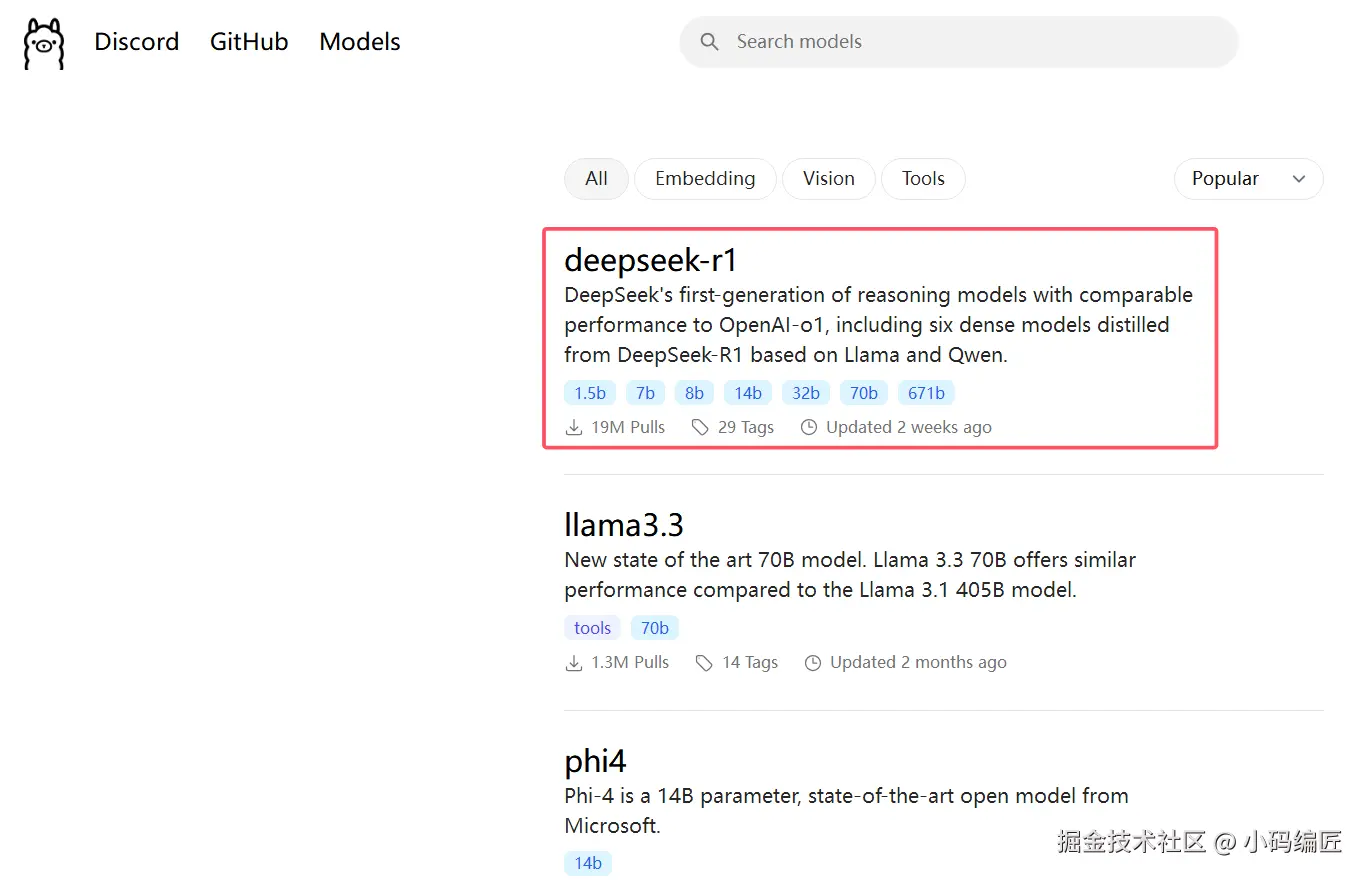
Task: Click the search magnifier icon
Action: pos(709,42)
